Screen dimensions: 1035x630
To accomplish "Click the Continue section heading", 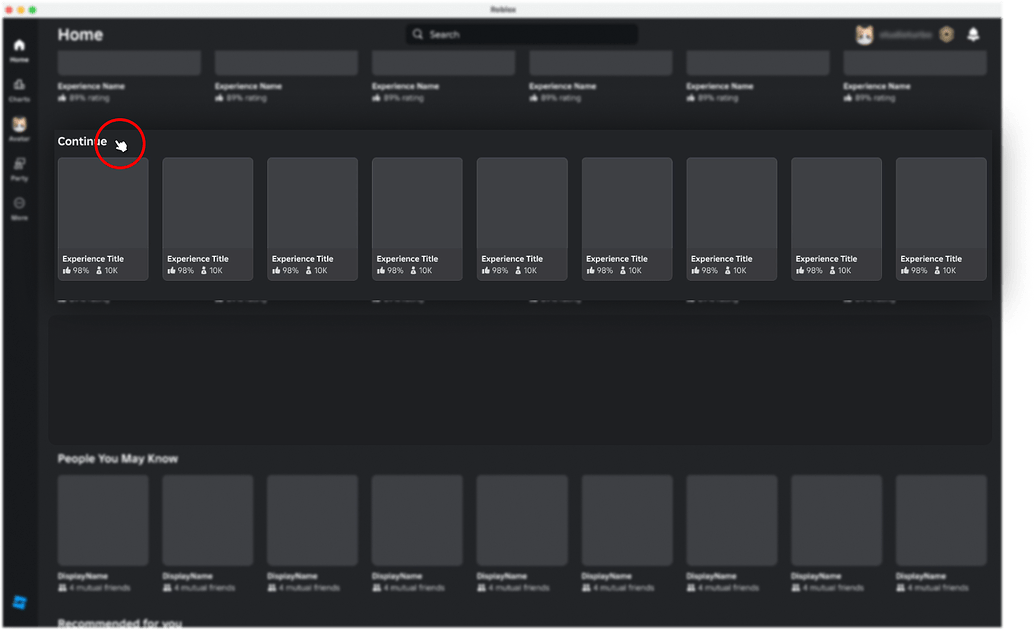I will (x=80, y=141).
